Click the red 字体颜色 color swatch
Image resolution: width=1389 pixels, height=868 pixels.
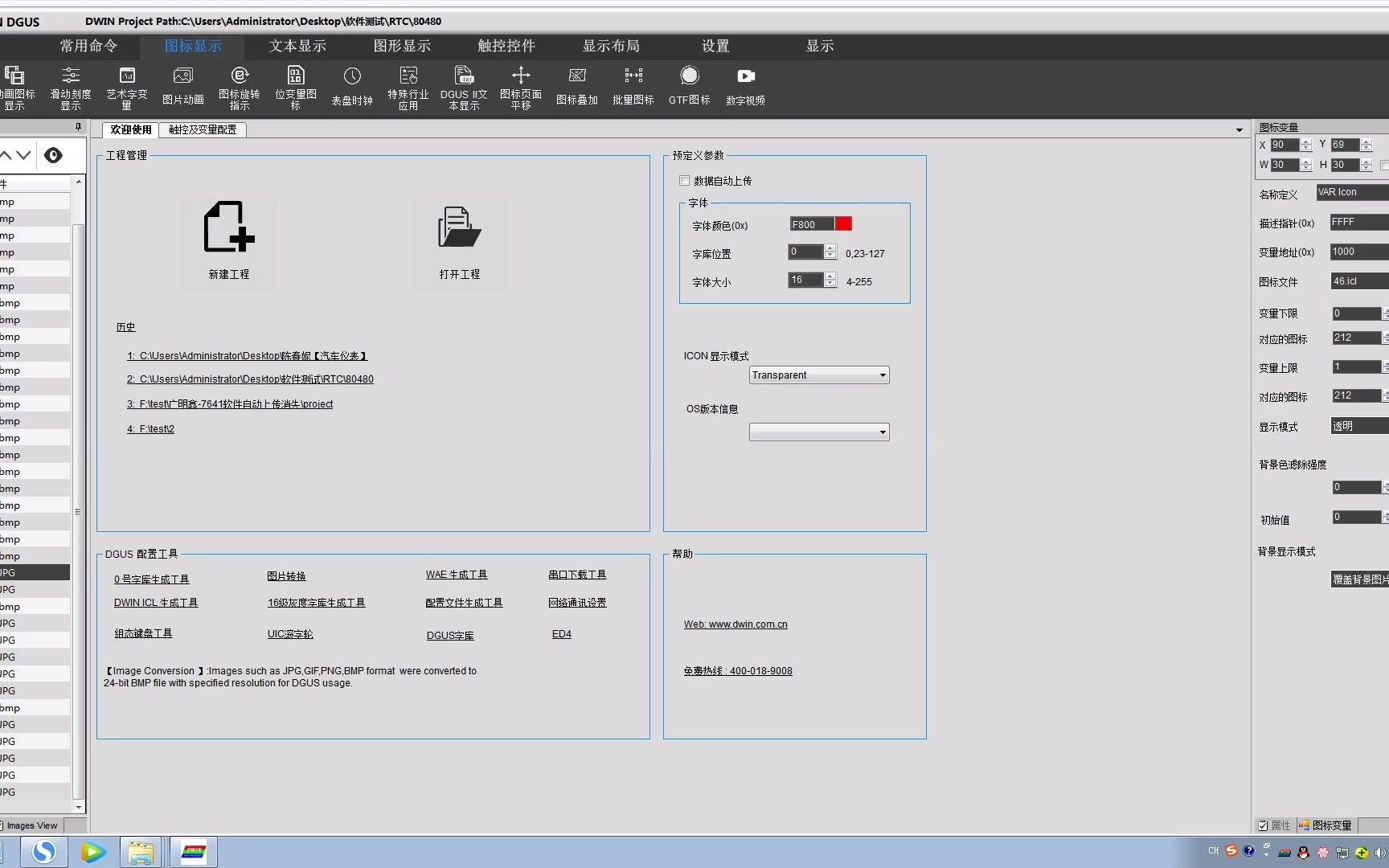pos(843,223)
